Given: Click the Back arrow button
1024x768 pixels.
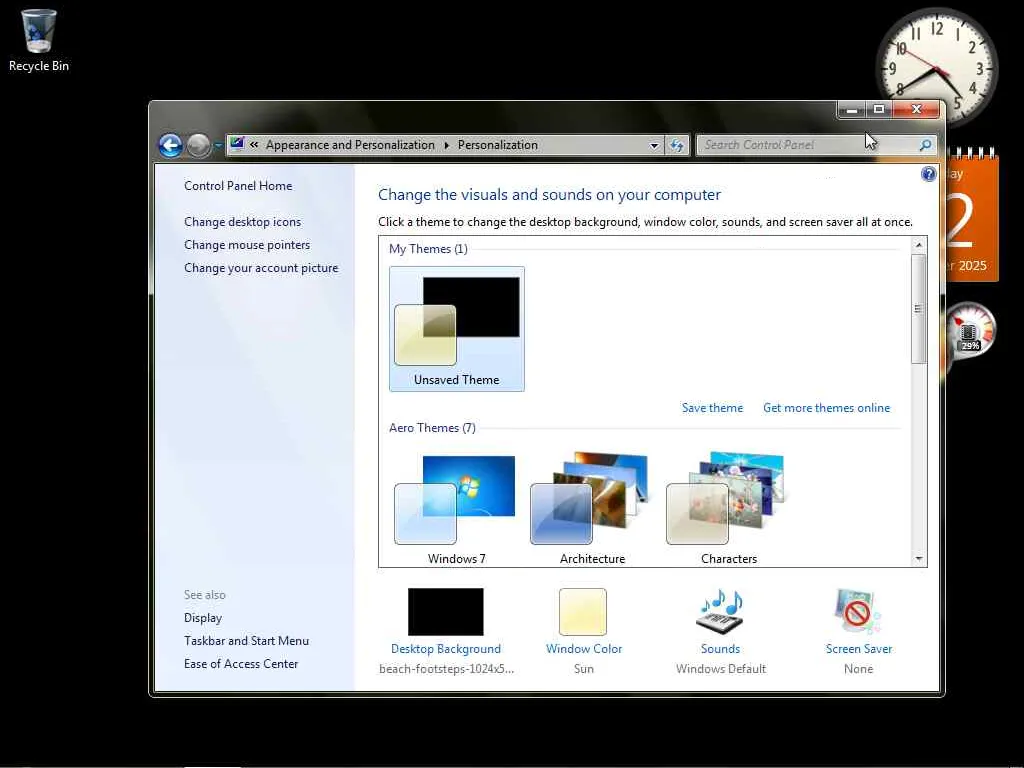Looking at the screenshot, I should [170, 145].
